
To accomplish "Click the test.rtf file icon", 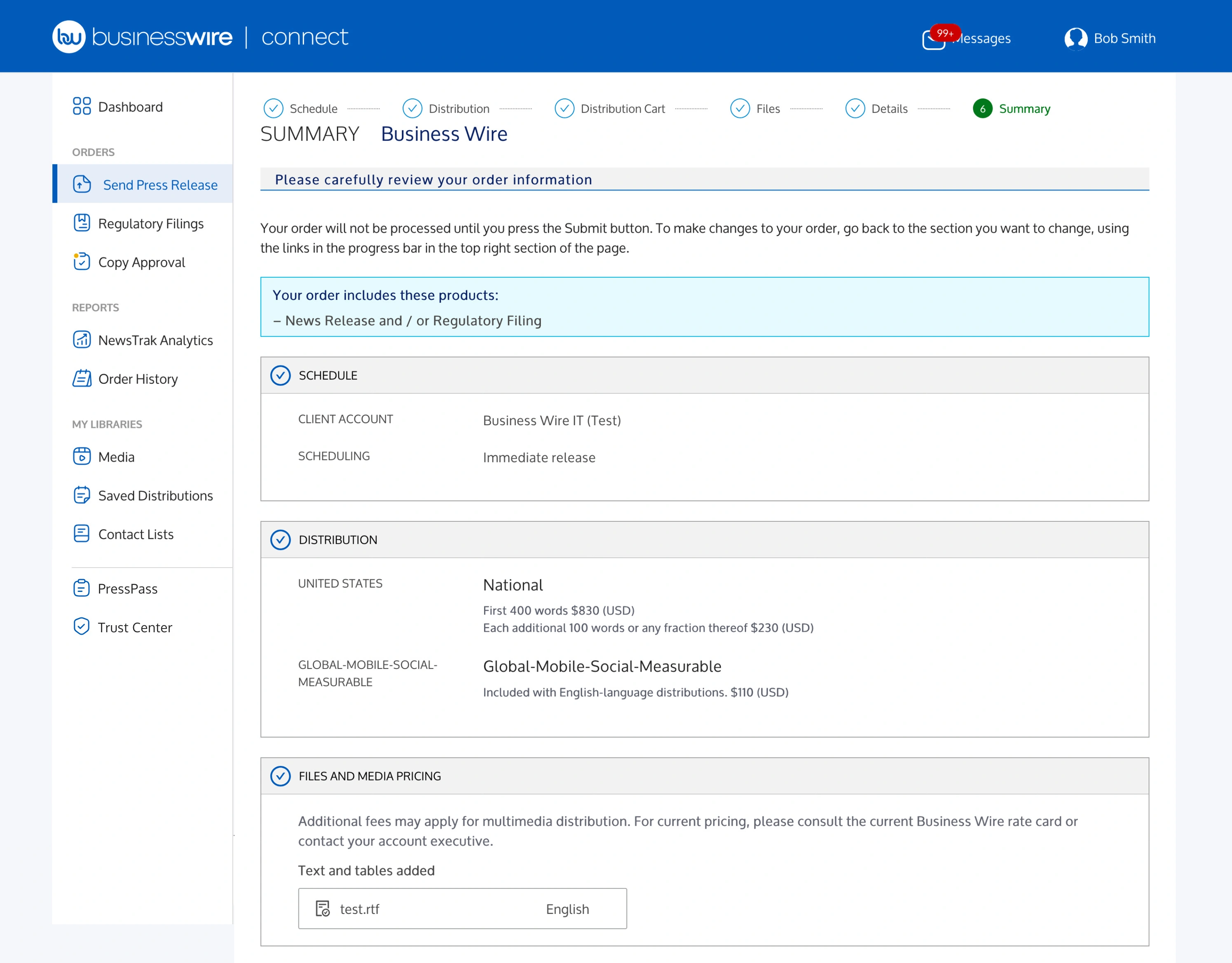I will point(323,909).
